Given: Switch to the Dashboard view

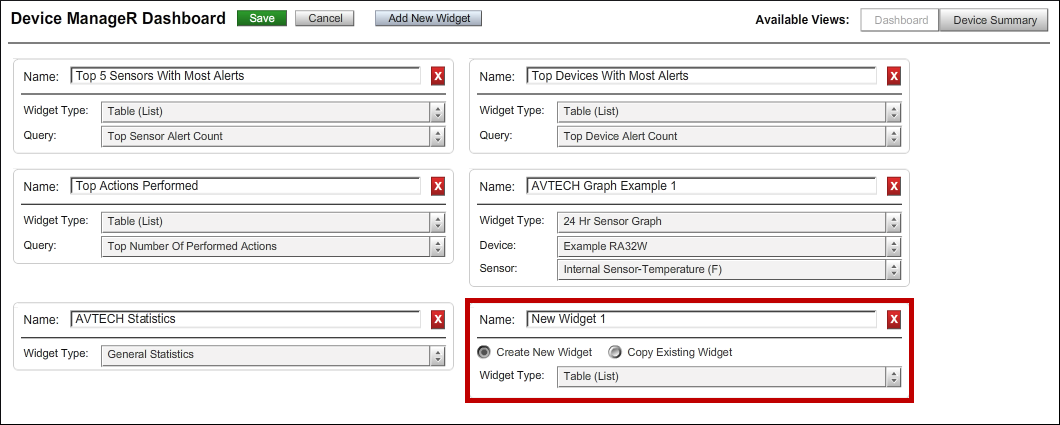Looking at the screenshot, I should pyautogui.click(x=899, y=20).
